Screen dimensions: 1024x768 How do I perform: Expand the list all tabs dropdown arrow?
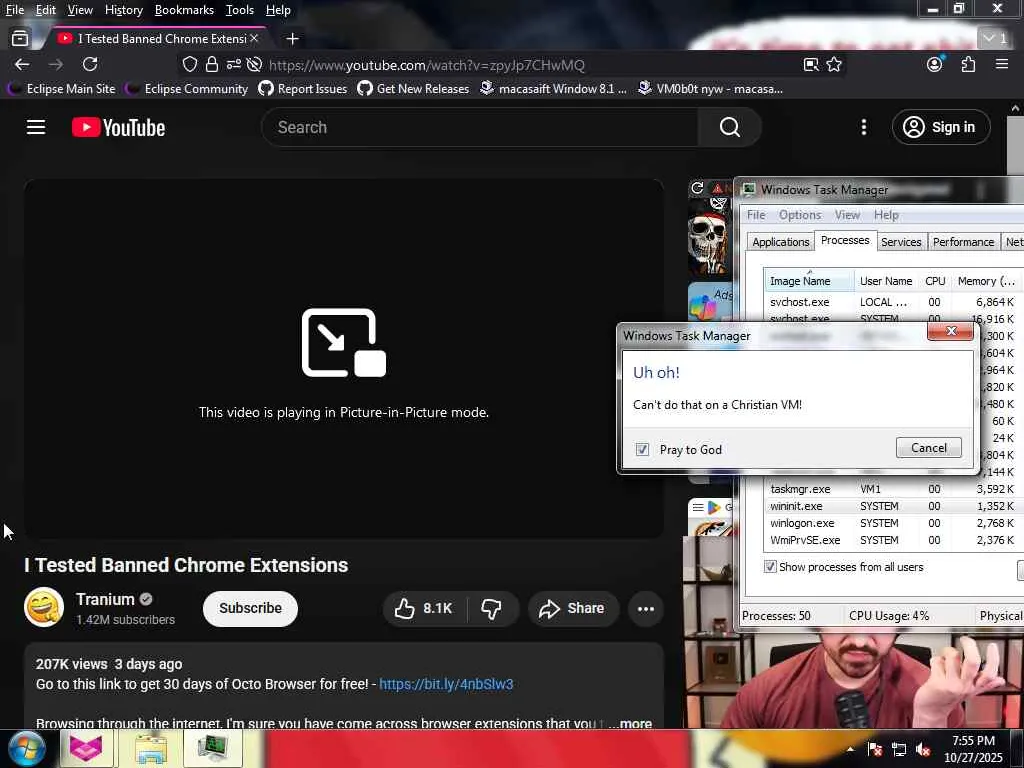pos(996,39)
